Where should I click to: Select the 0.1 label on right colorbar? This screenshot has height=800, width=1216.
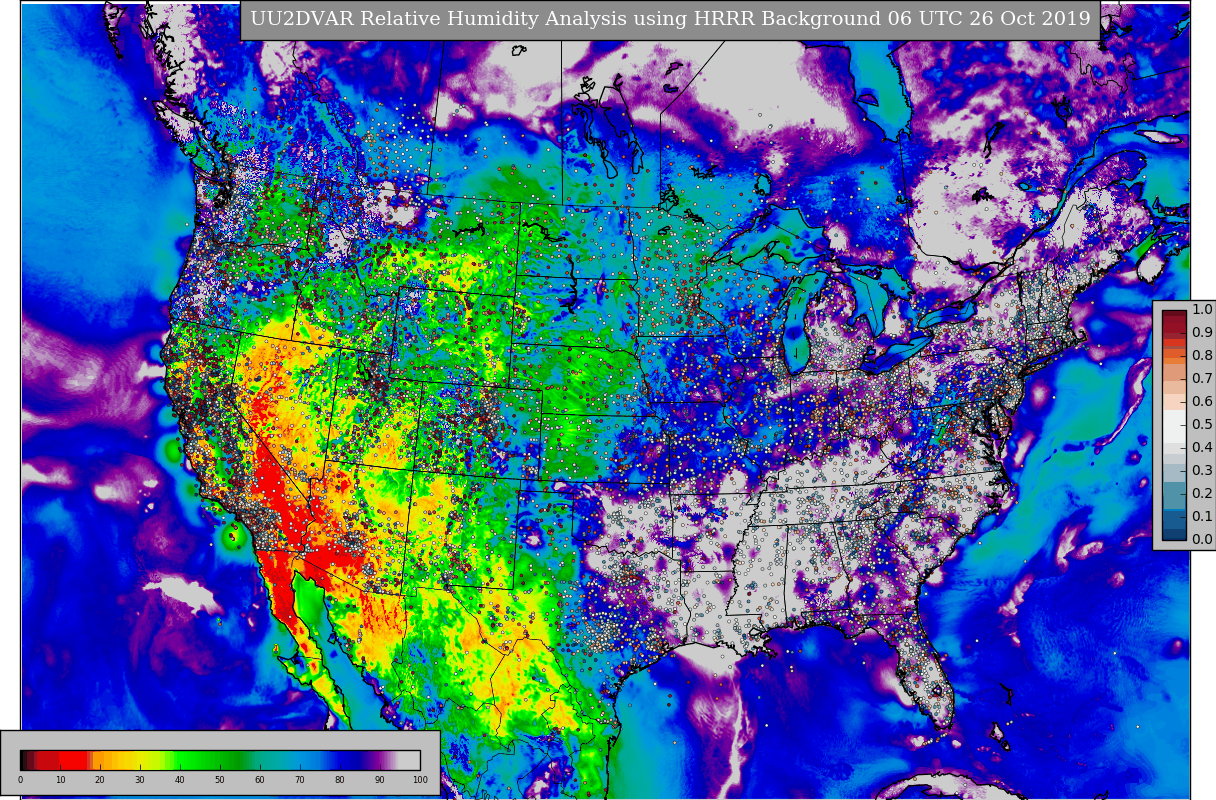coord(1202,517)
